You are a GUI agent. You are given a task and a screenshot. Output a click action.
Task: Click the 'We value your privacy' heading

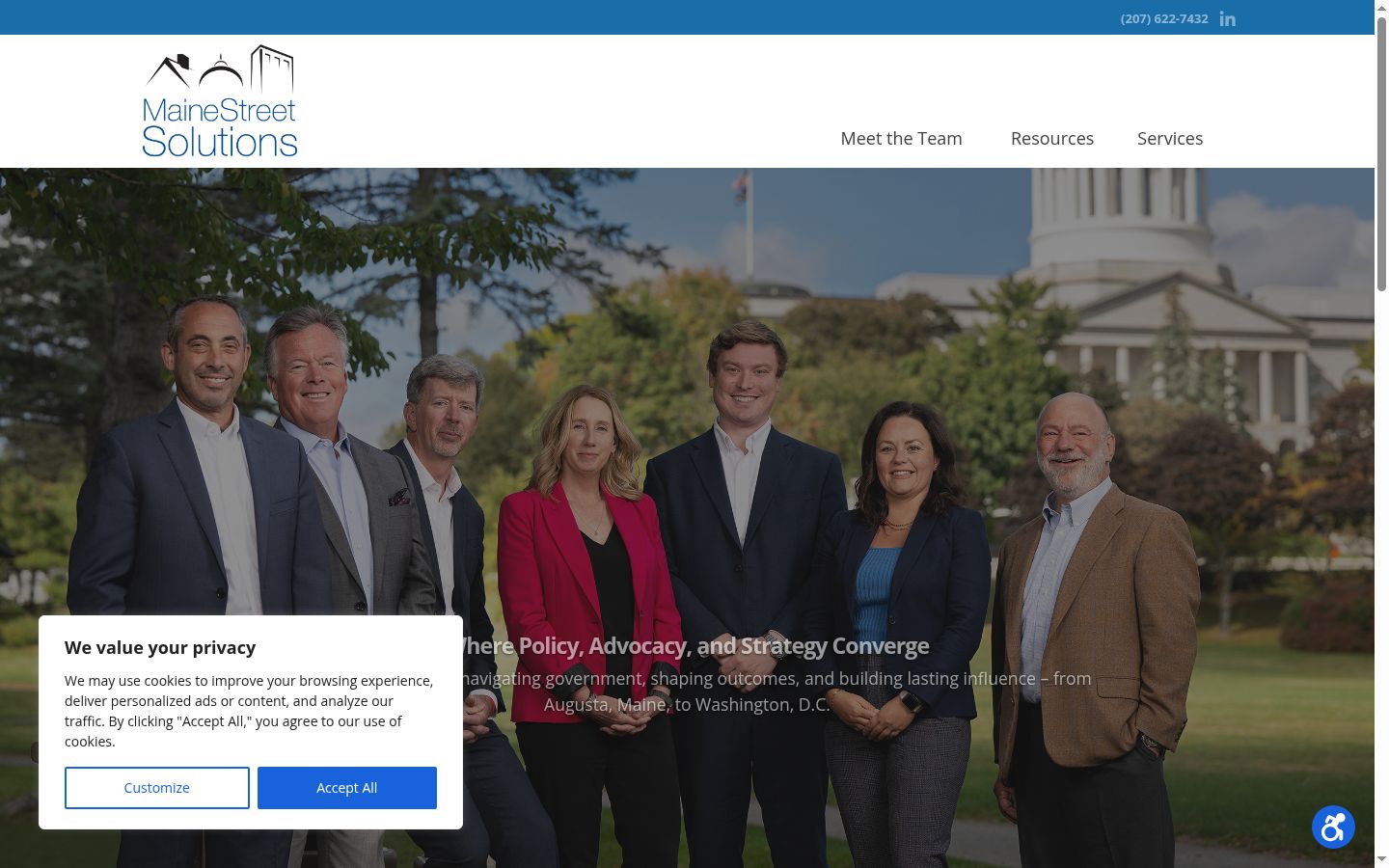pos(160,648)
